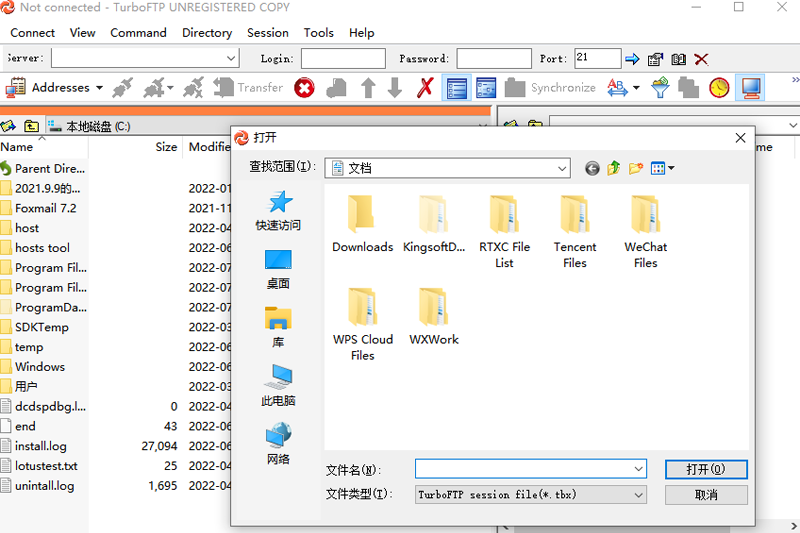Viewport: 800px width, 533px height.
Task: Click the funnel filter icon
Action: [x=660, y=88]
